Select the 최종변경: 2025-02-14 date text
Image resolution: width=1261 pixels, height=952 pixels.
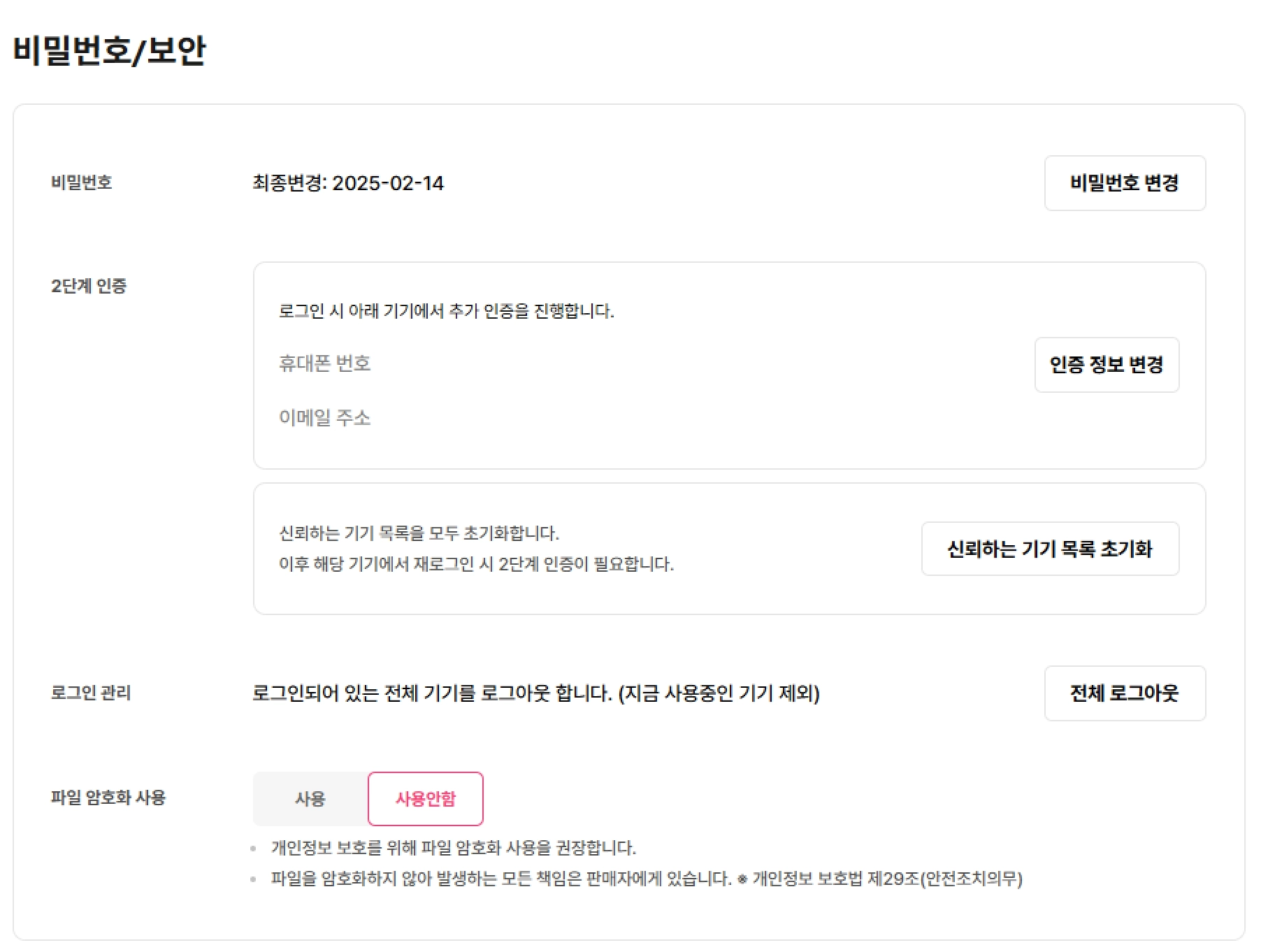pyautogui.click(x=348, y=183)
